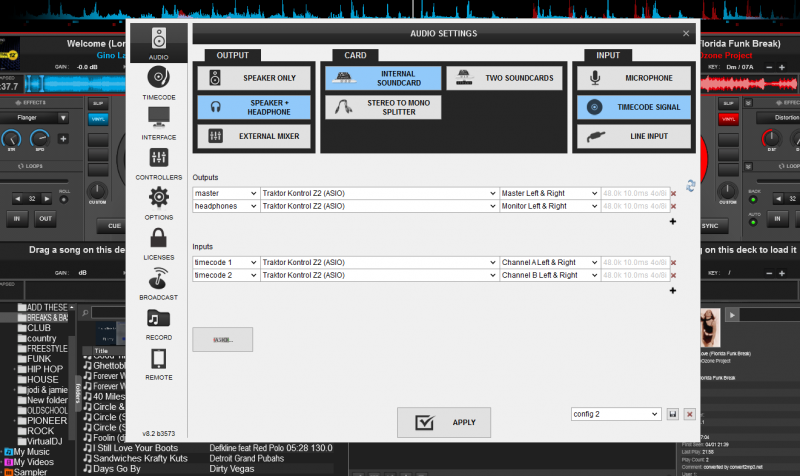Close the Audio Settings dialog

(x=686, y=33)
